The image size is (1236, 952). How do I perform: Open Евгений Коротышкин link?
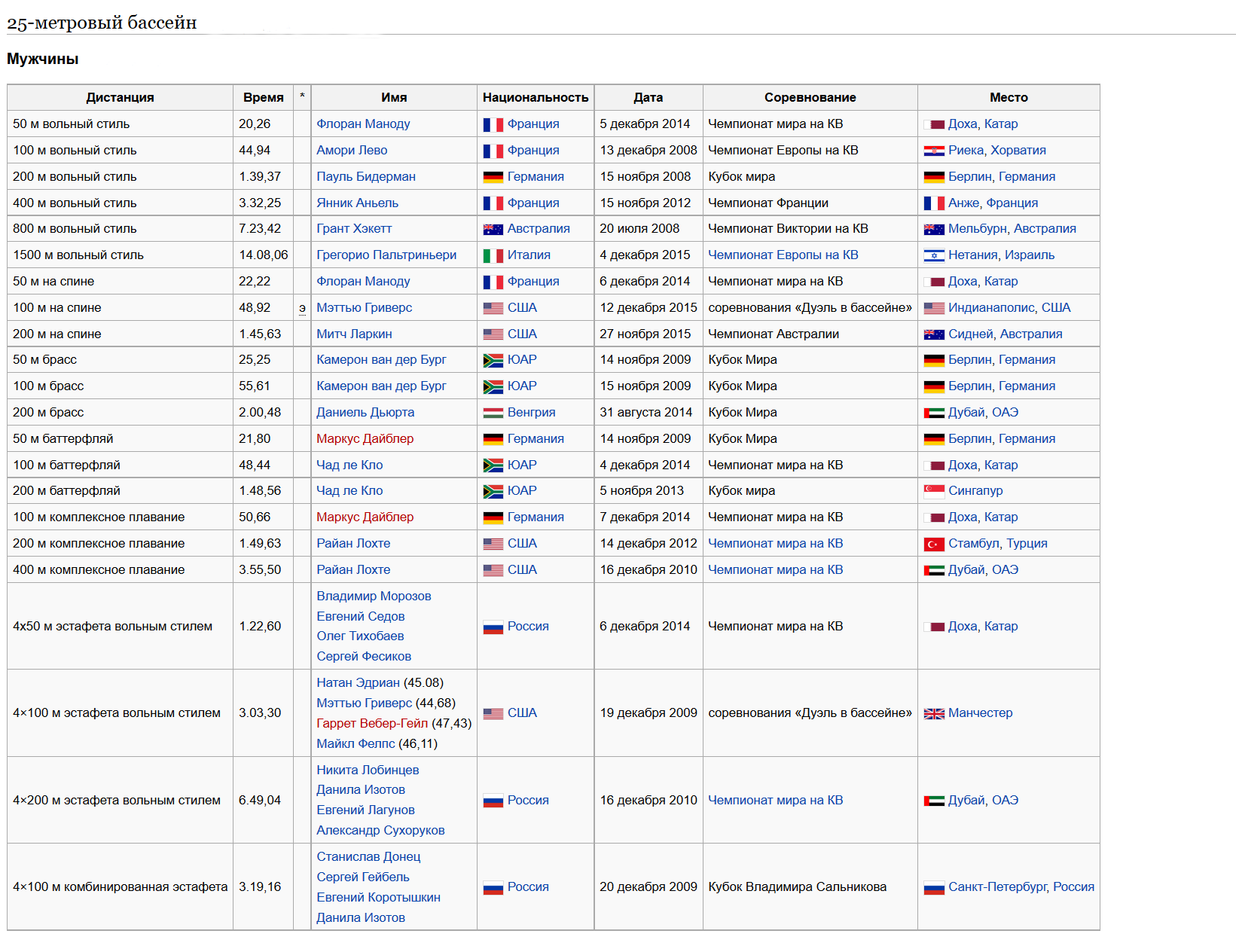(x=378, y=898)
